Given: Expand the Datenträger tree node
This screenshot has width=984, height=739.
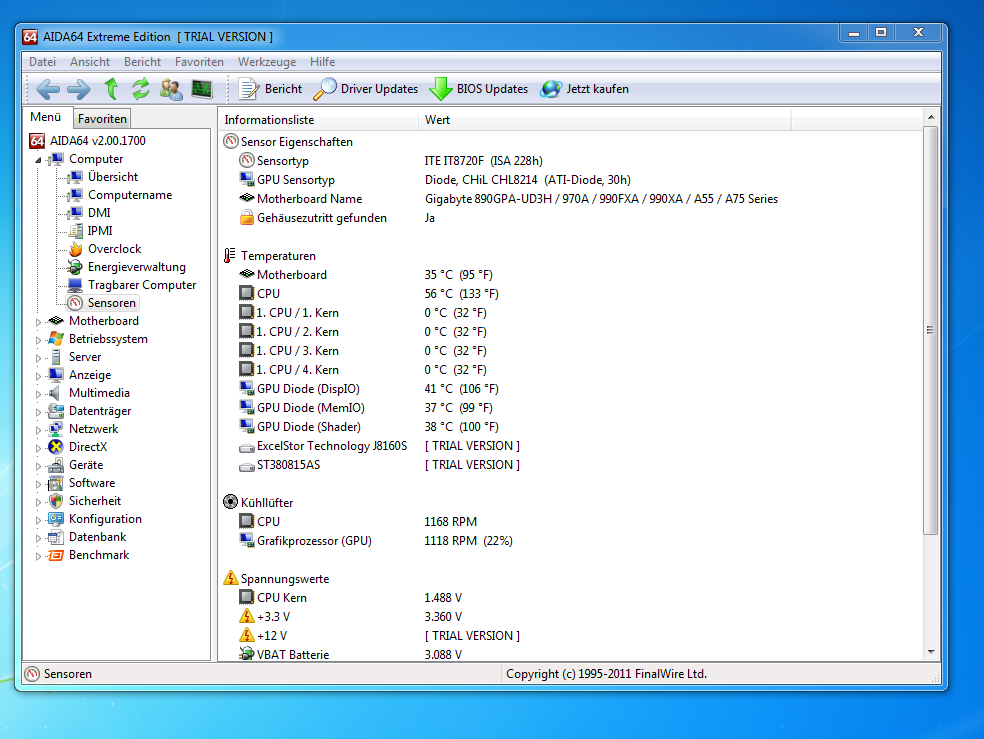Looking at the screenshot, I should [38, 412].
